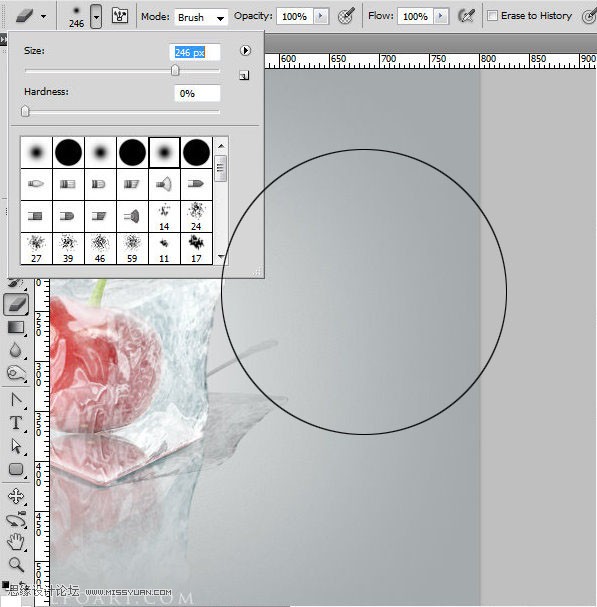Toggle the brush panel icon in options bar
Screen dimensions: 597x607
120,16
